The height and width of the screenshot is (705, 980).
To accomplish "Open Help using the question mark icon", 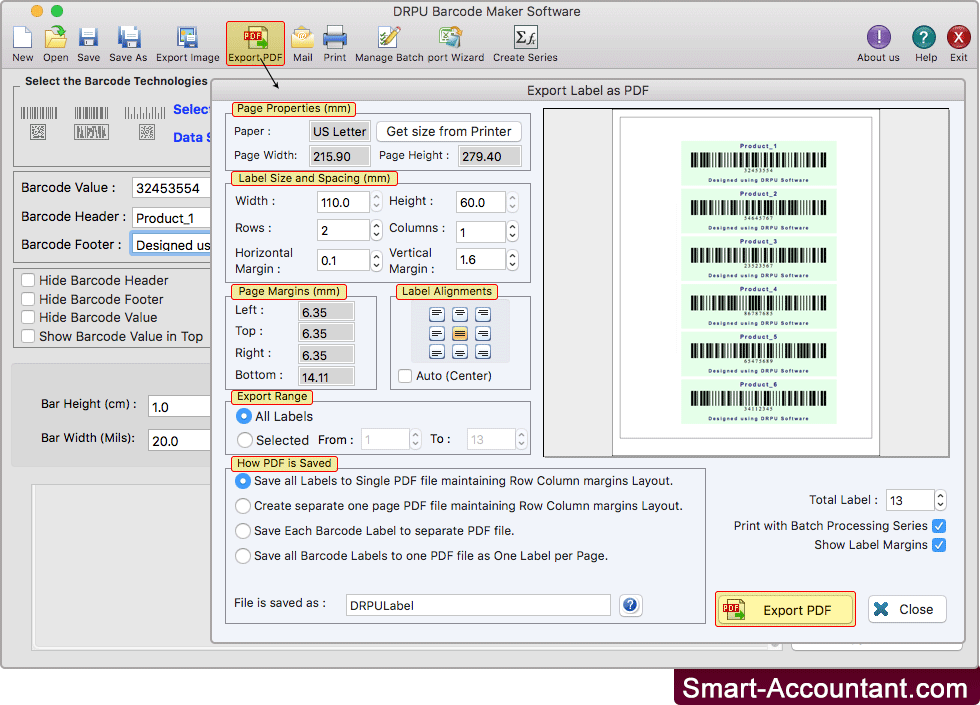I will coord(923,38).
